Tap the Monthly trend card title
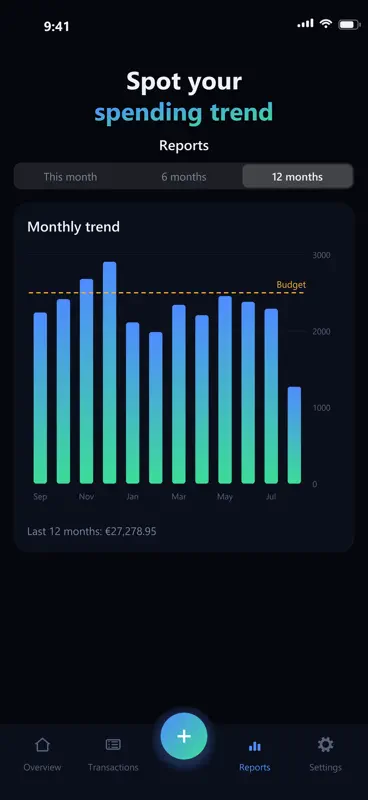The height and width of the screenshot is (800, 368). pos(73,227)
